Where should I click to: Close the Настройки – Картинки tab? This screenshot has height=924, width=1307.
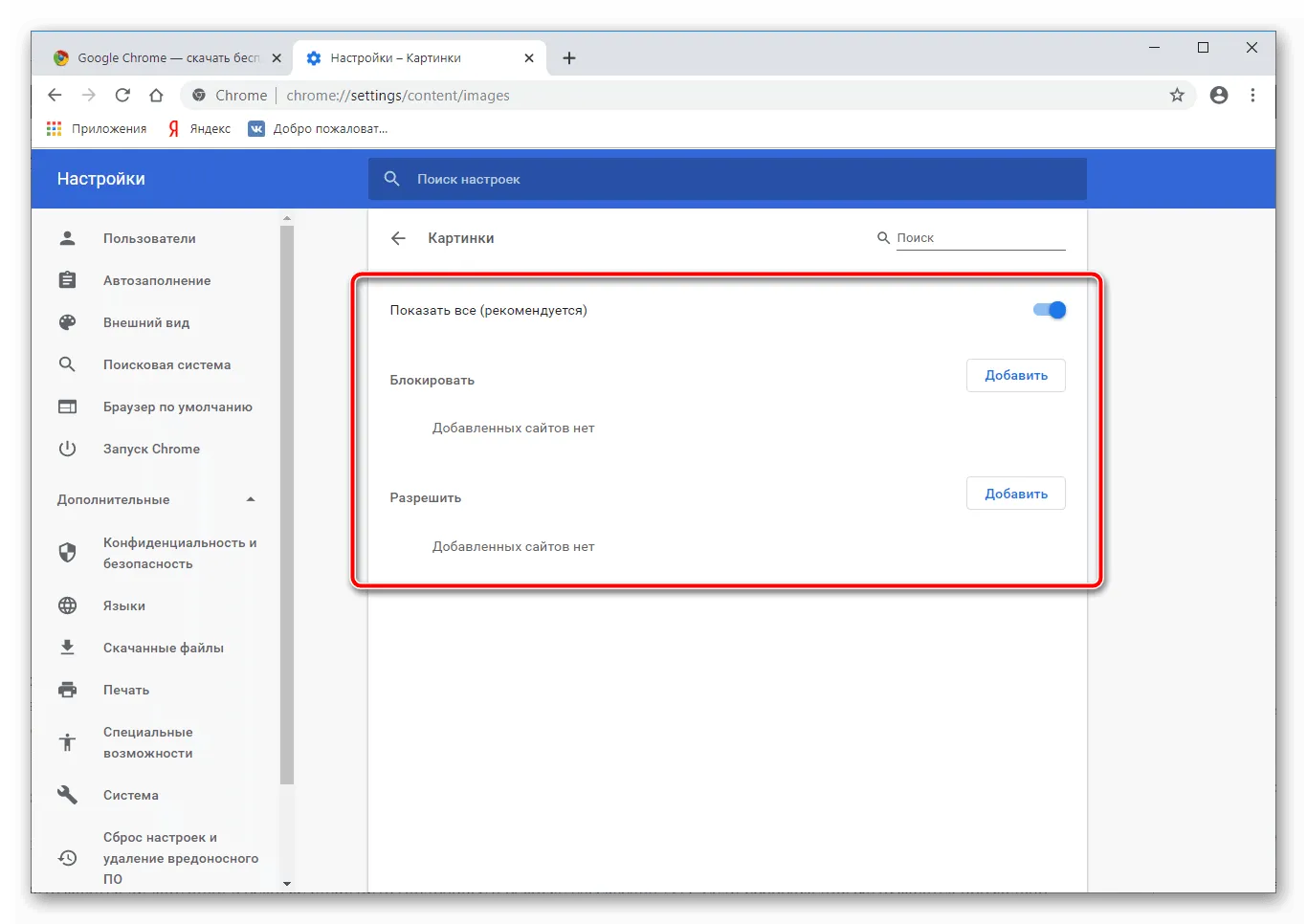point(529,58)
